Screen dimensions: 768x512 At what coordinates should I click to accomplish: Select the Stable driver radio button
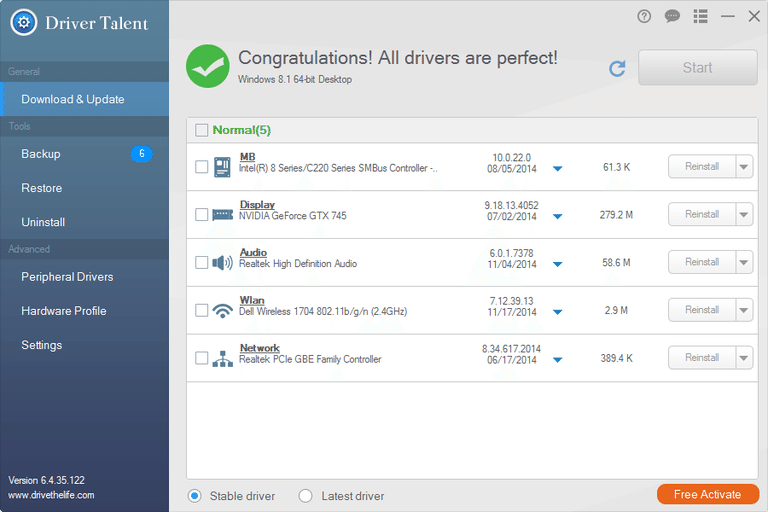[194, 496]
